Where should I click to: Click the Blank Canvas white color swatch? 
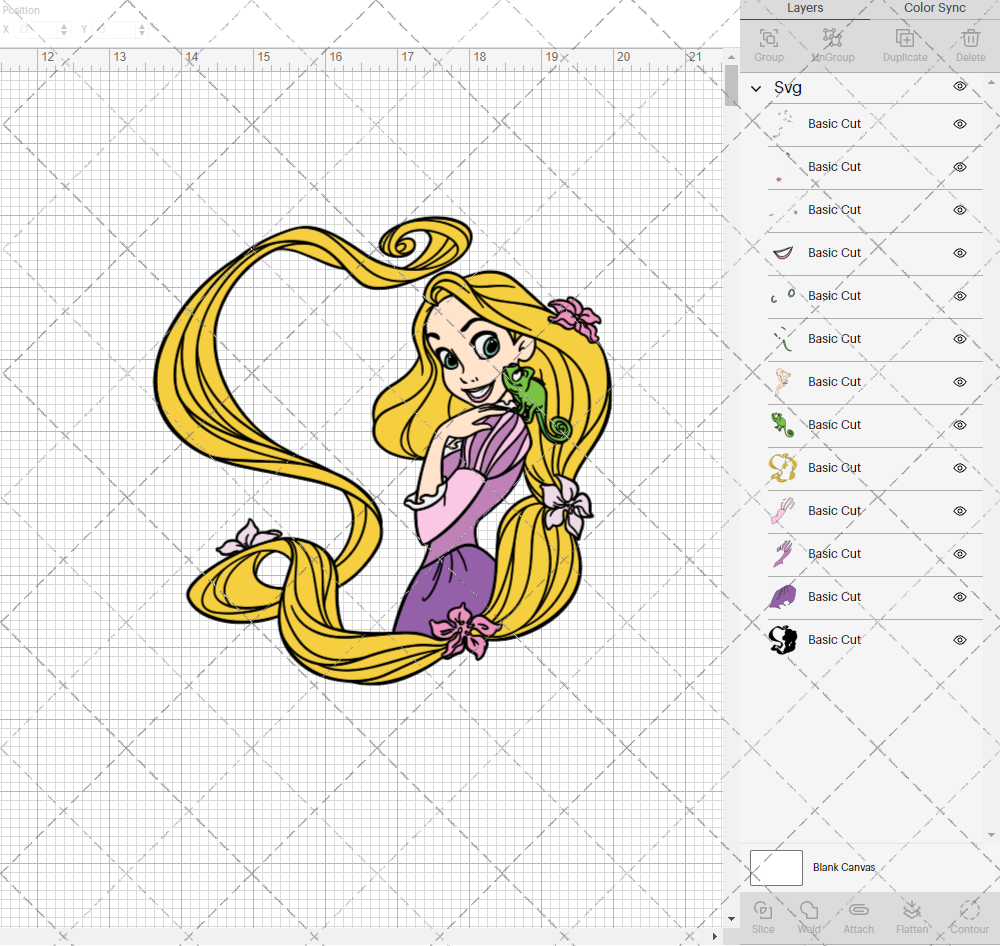point(776,868)
